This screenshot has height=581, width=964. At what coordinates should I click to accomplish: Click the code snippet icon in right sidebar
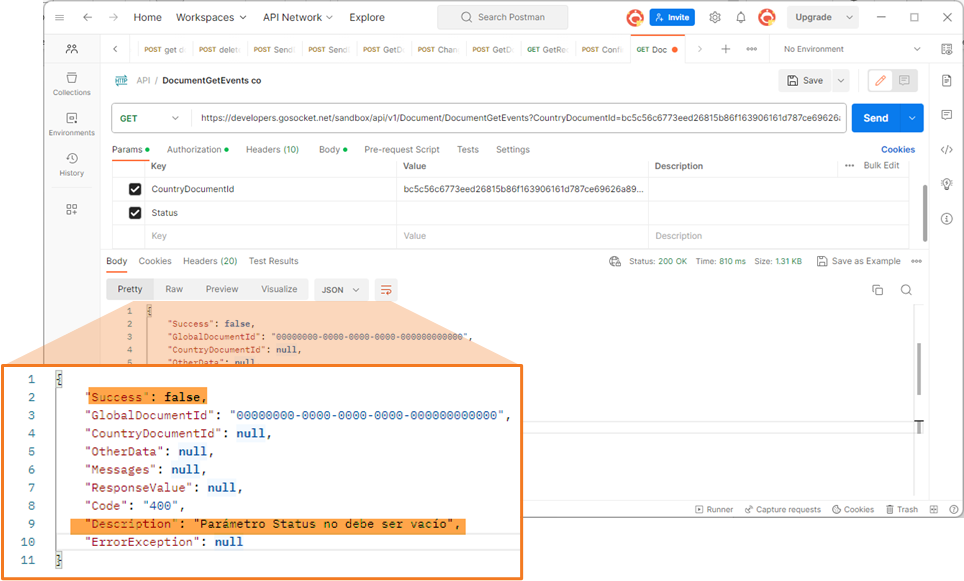point(947,149)
